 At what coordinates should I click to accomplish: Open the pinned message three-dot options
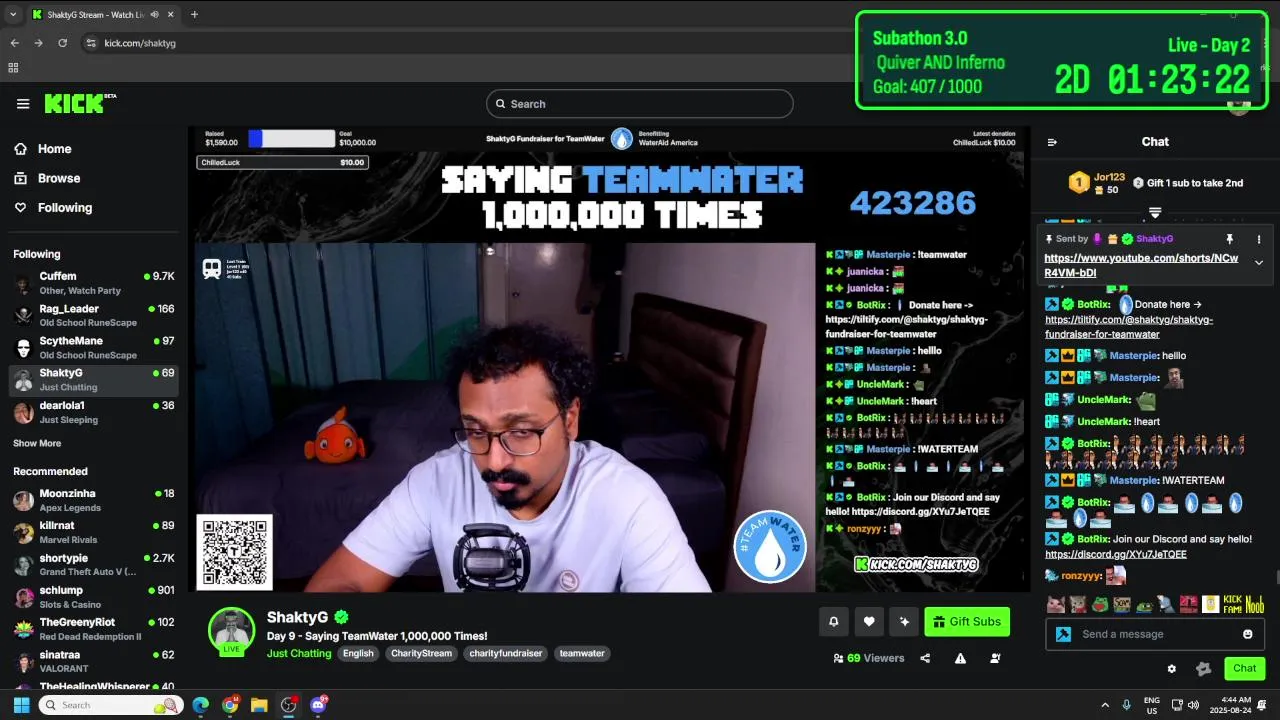(1259, 239)
